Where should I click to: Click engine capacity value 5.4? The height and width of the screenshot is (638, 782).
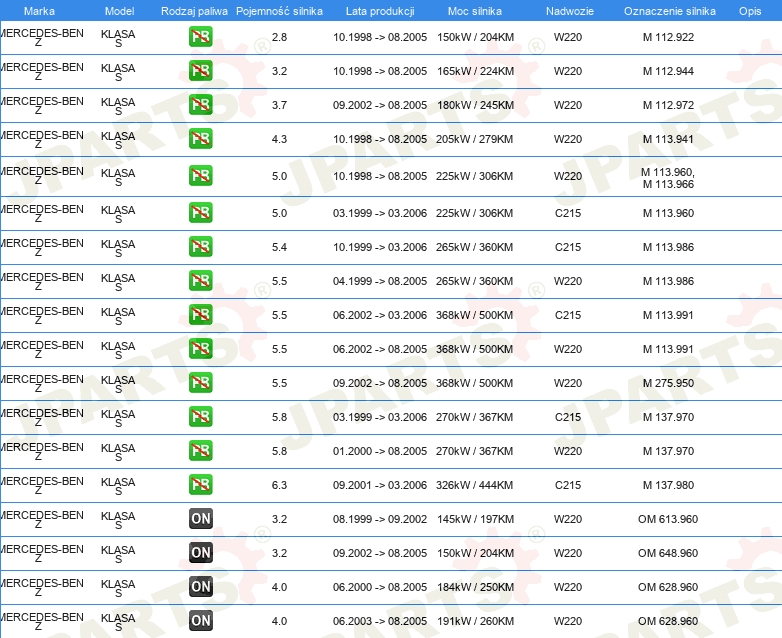point(279,247)
